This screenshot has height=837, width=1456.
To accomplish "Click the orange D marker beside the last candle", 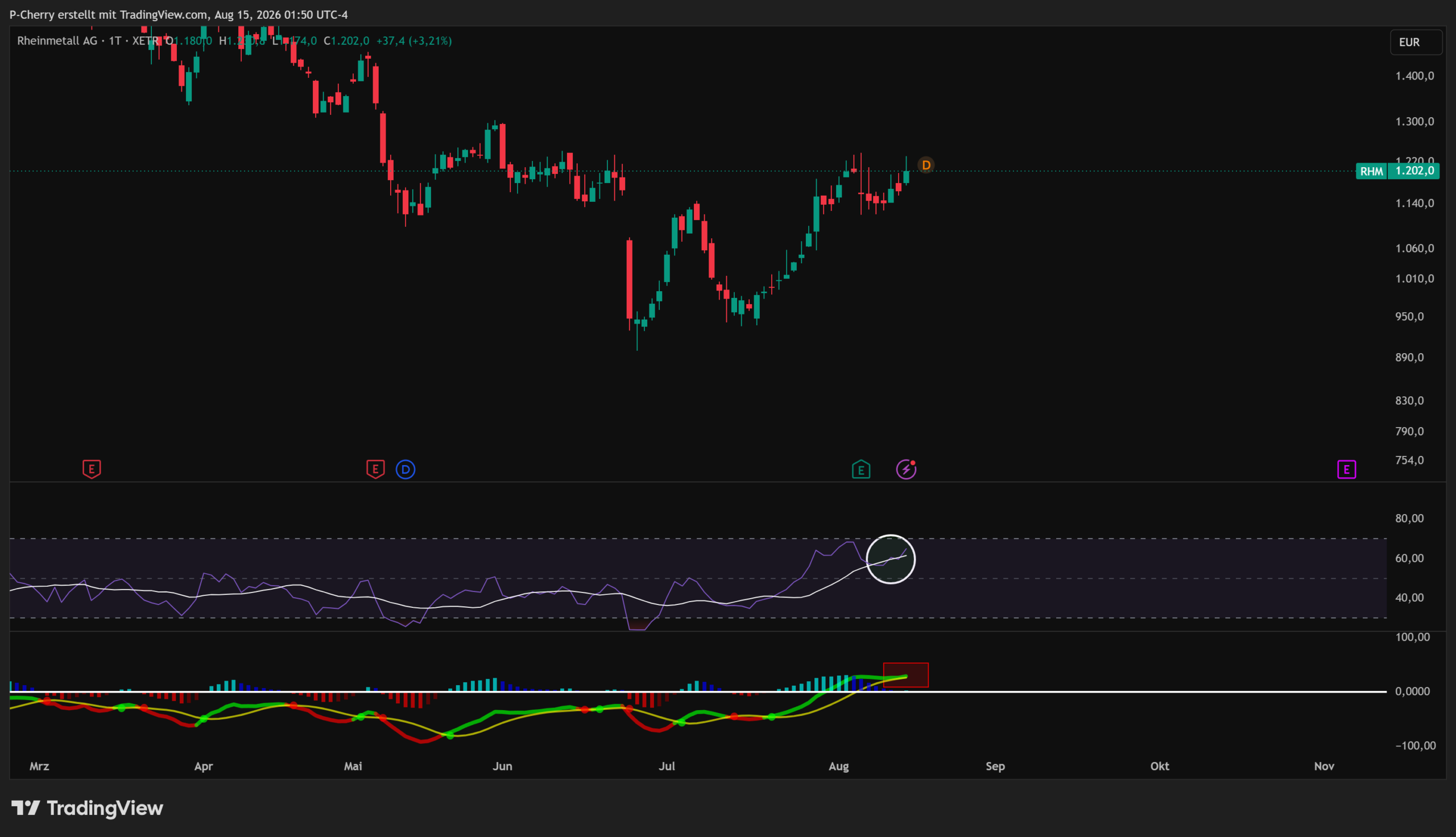I will click(x=926, y=165).
